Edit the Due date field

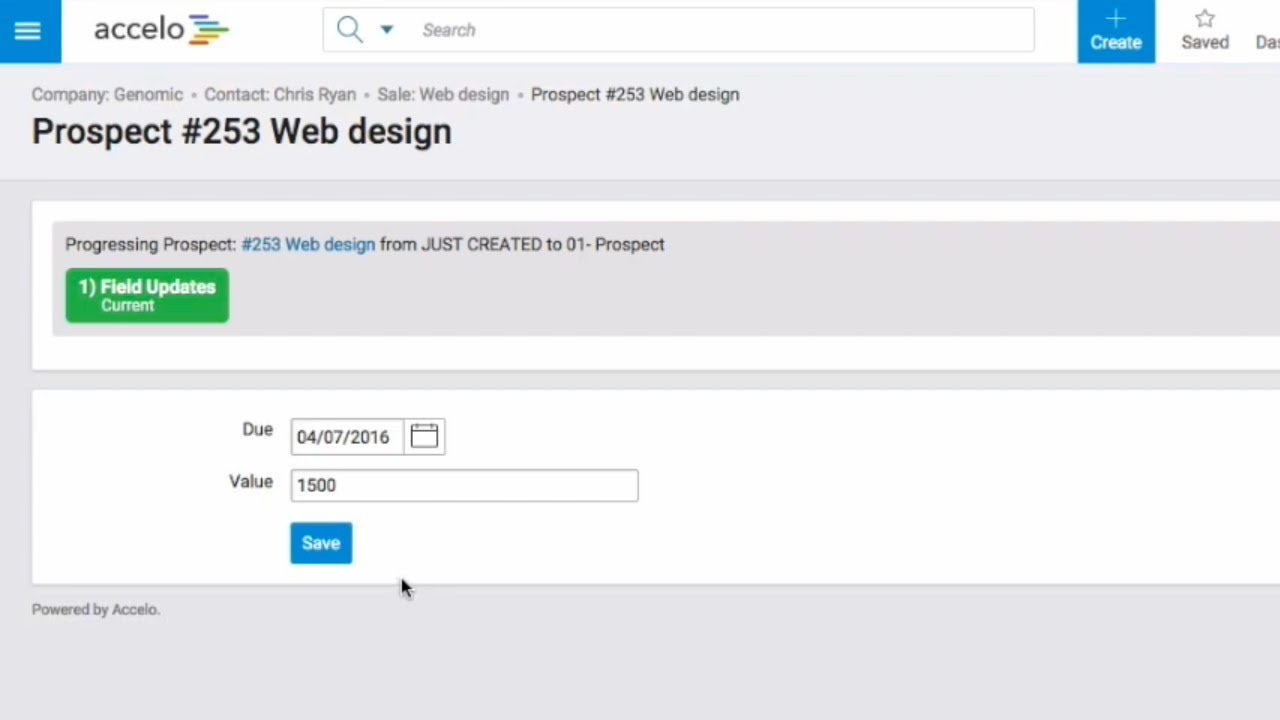[347, 437]
